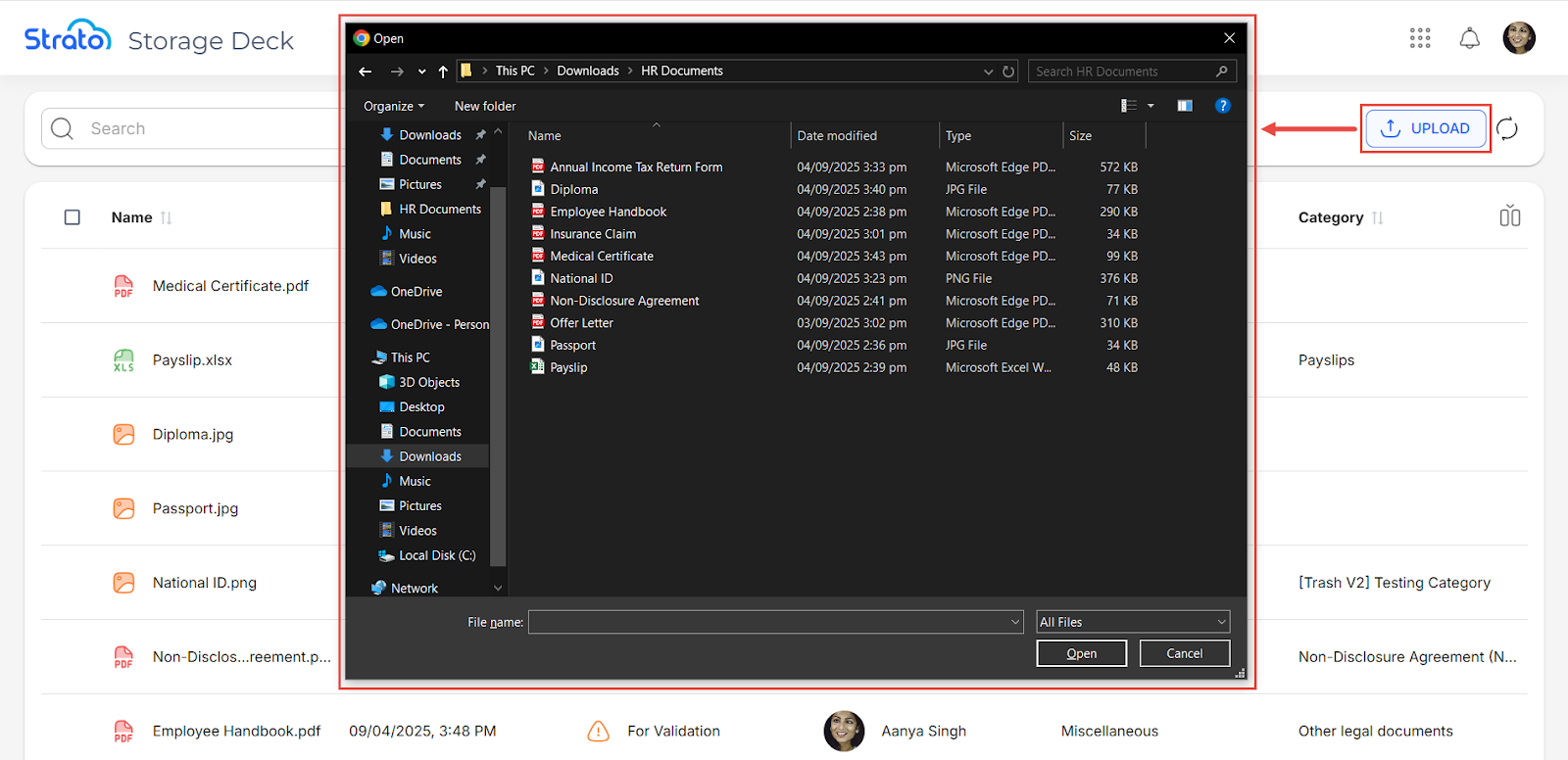
Task: Expand the Organize menu
Action: point(394,106)
